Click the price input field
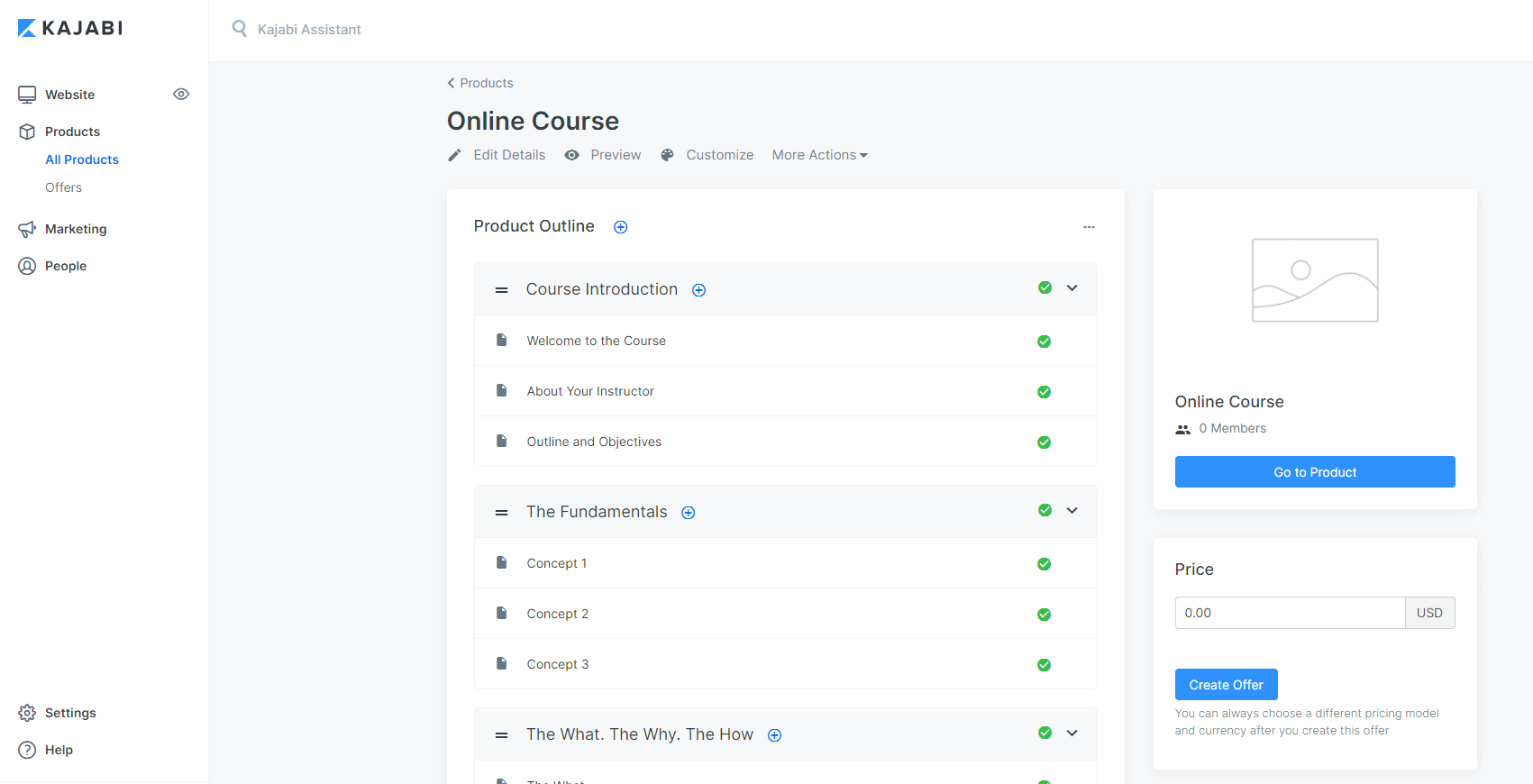The width and height of the screenshot is (1533, 784). [x=1290, y=613]
